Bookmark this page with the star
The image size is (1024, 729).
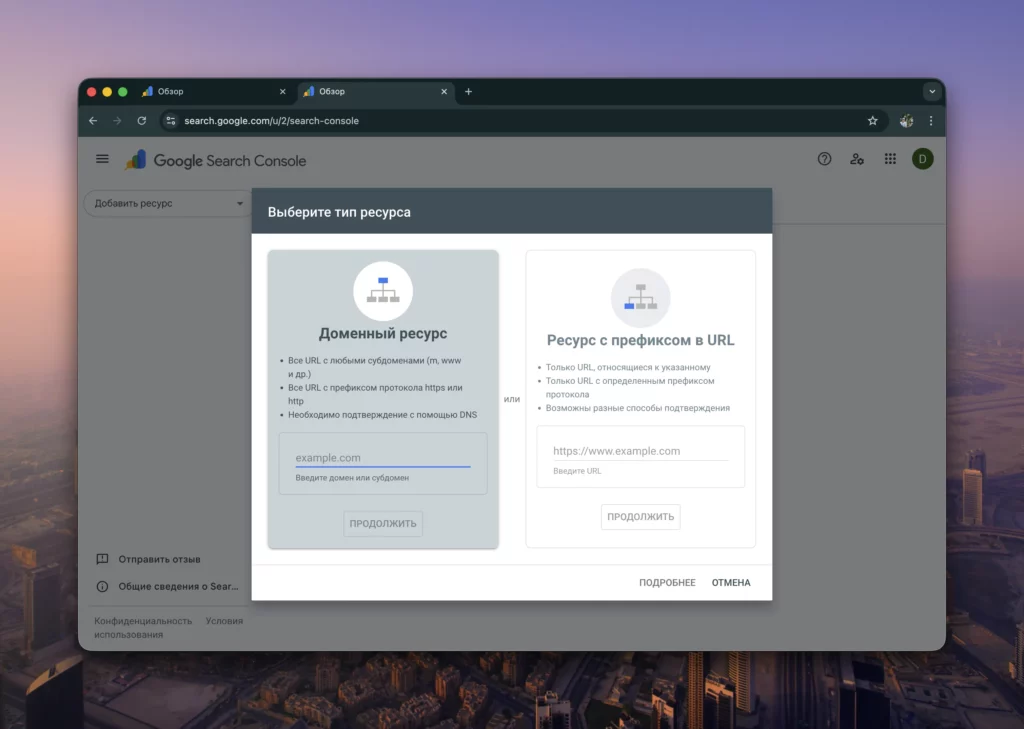tap(872, 121)
